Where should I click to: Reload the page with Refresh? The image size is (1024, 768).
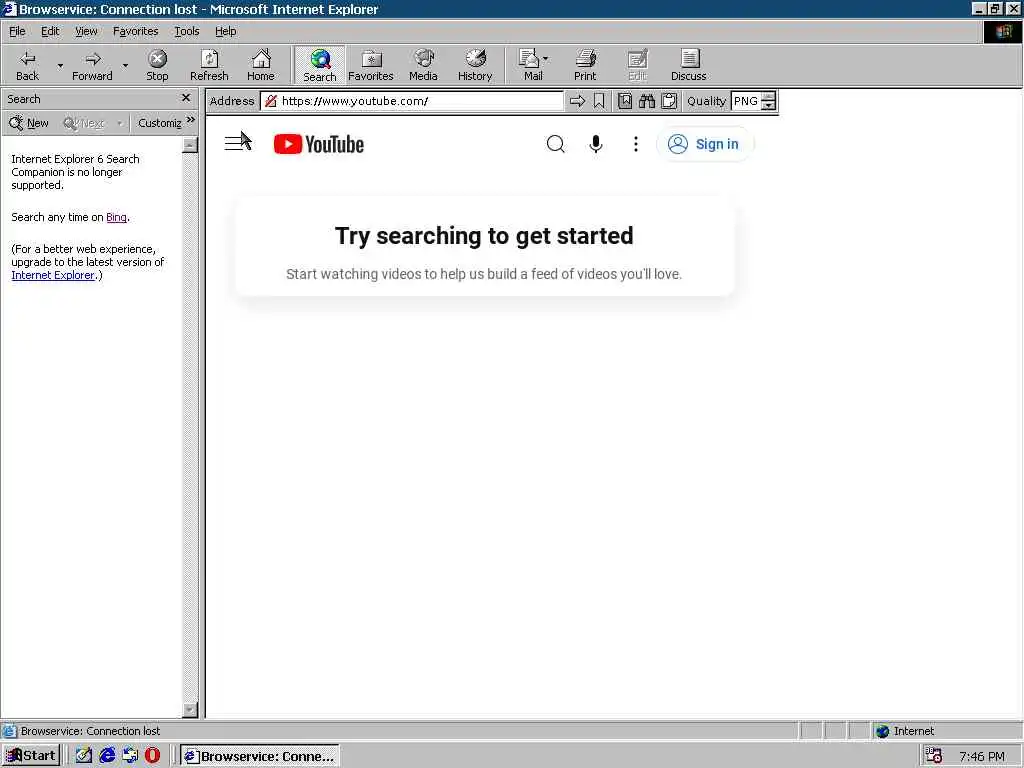[209, 65]
